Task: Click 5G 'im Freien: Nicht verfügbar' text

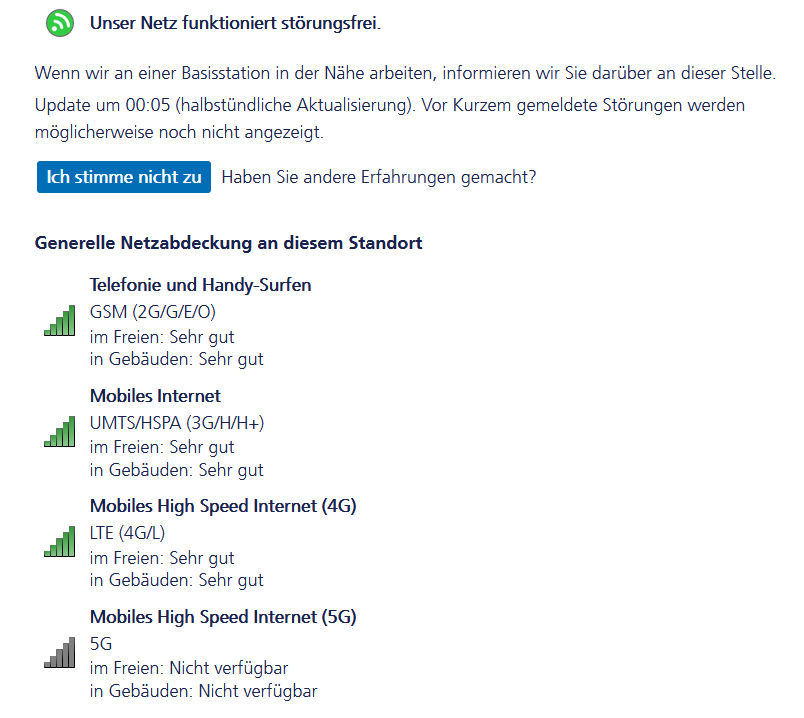Action: point(189,668)
